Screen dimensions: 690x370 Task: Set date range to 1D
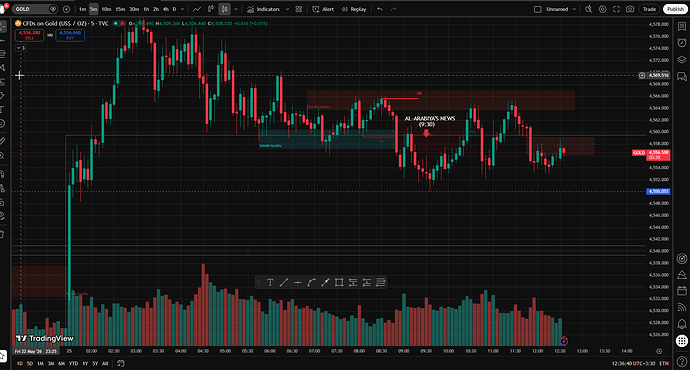[19, 363]
